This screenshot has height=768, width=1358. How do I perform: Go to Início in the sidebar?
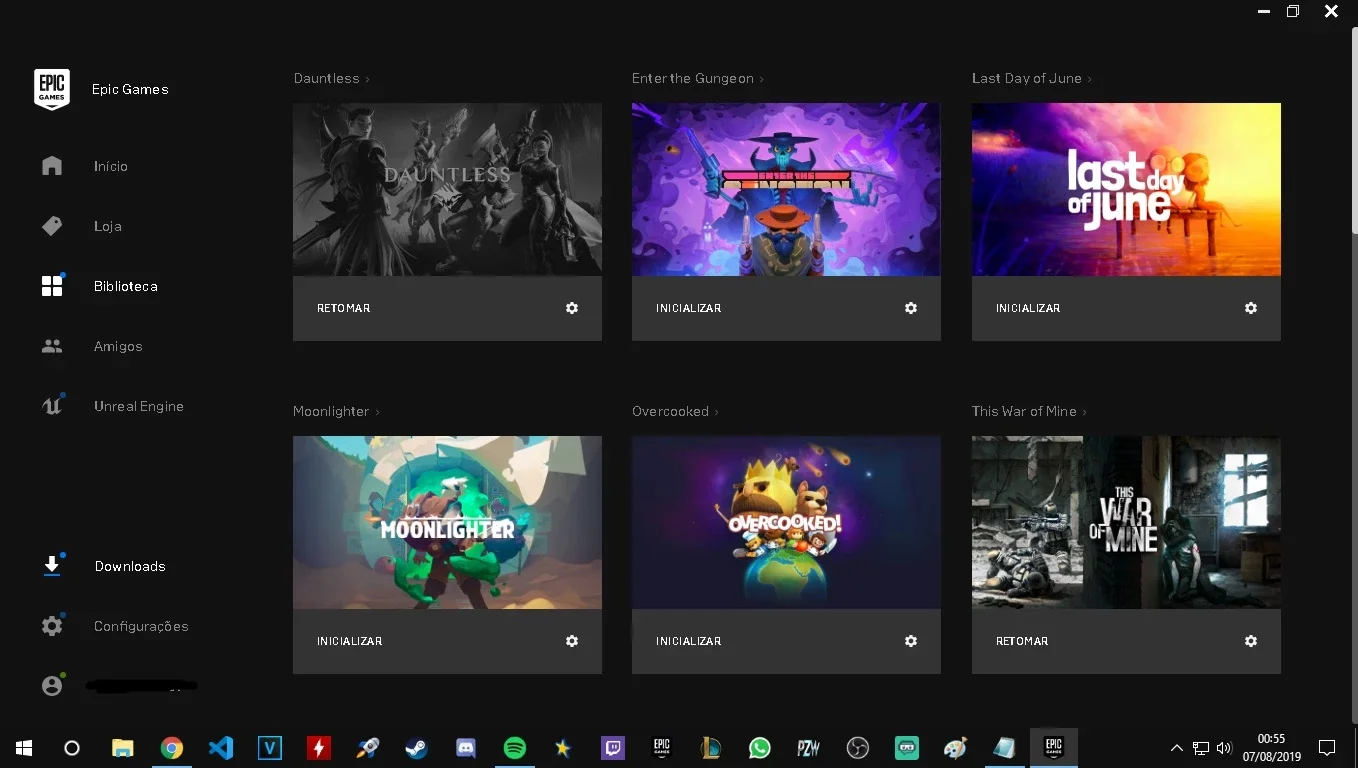pyautogui.click(x=111, y=166)
